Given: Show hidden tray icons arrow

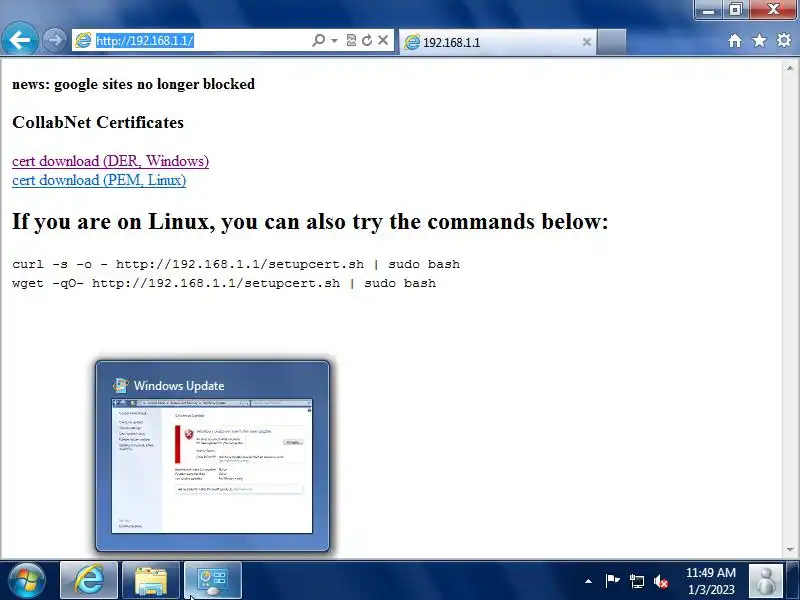Looking at the screenshot, I should (588, 581).
